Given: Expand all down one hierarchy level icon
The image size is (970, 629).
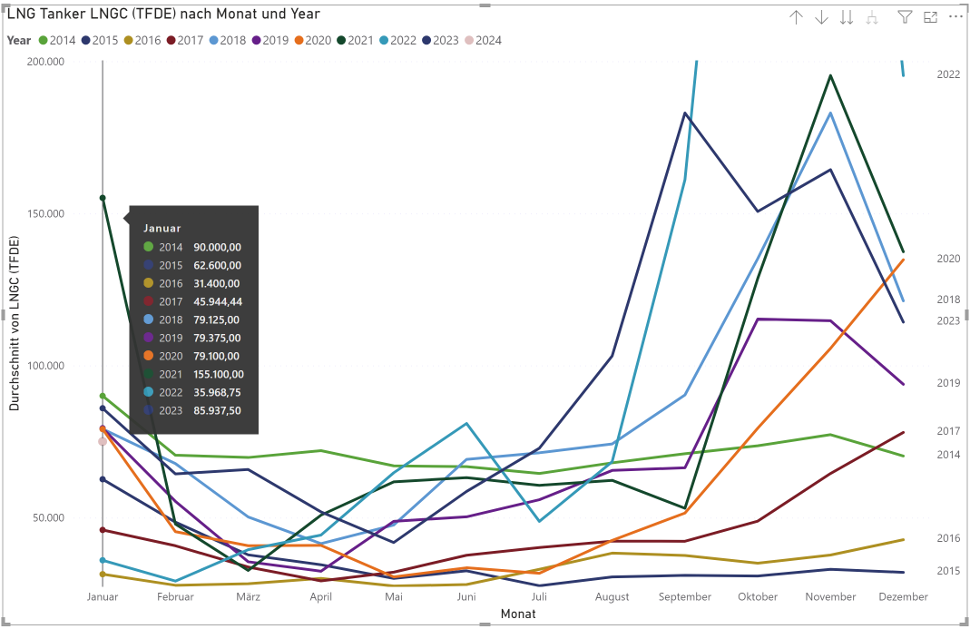Looking at the screenshot, I should pos(872,17).
